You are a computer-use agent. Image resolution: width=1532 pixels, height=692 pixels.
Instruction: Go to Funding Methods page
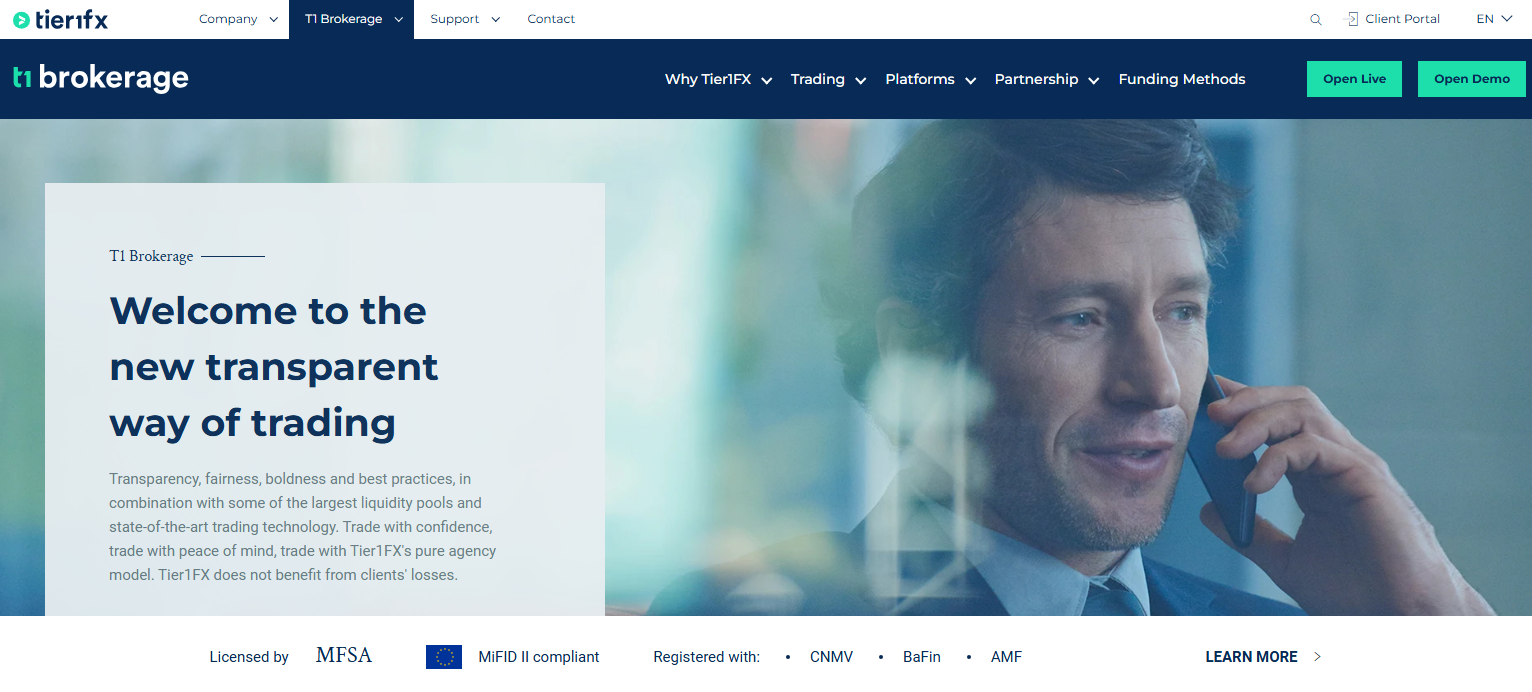click(1182, 79)
